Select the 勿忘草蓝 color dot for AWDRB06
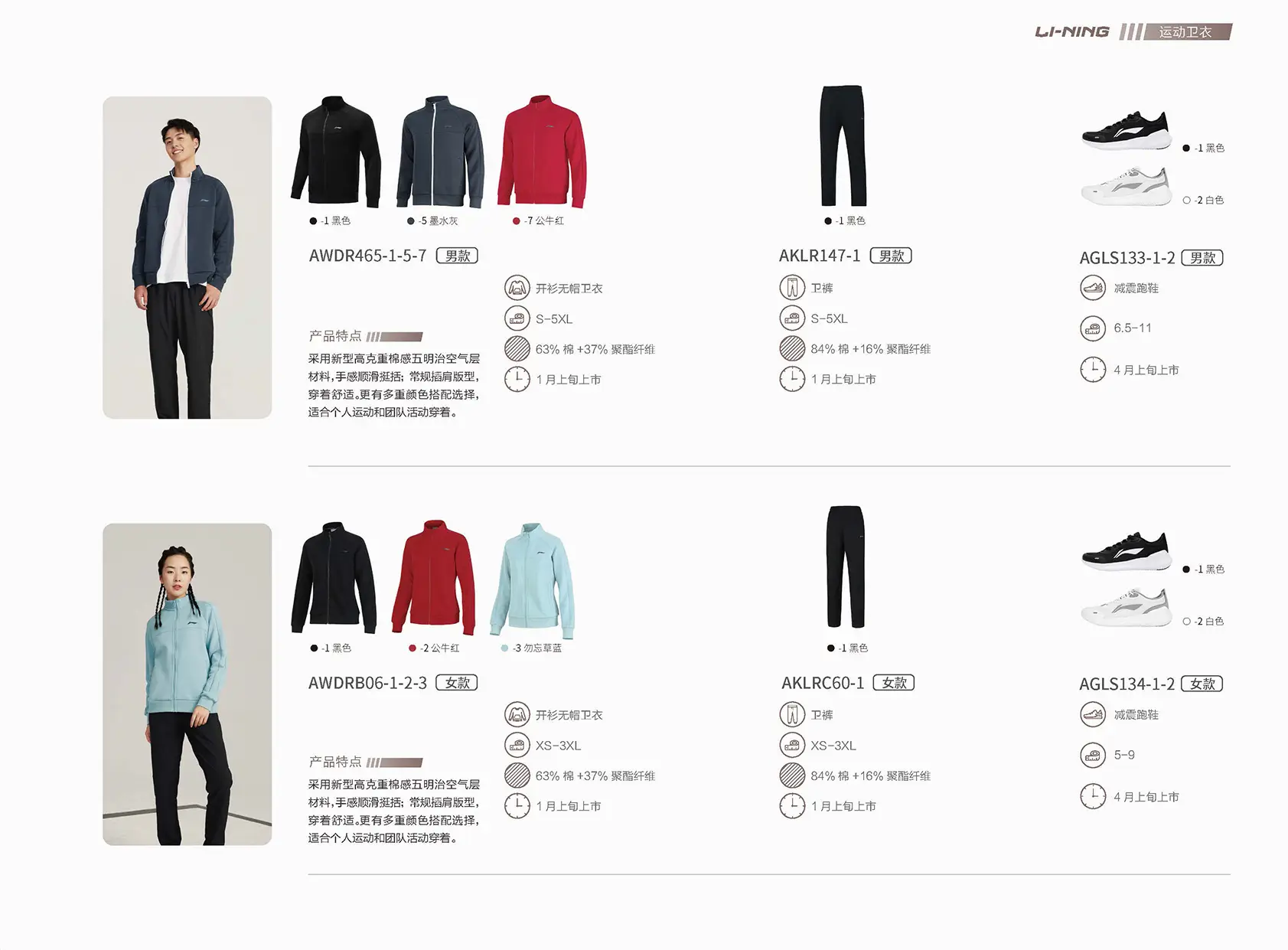This screenshot has height=950, width=1288. pos(504,648)
